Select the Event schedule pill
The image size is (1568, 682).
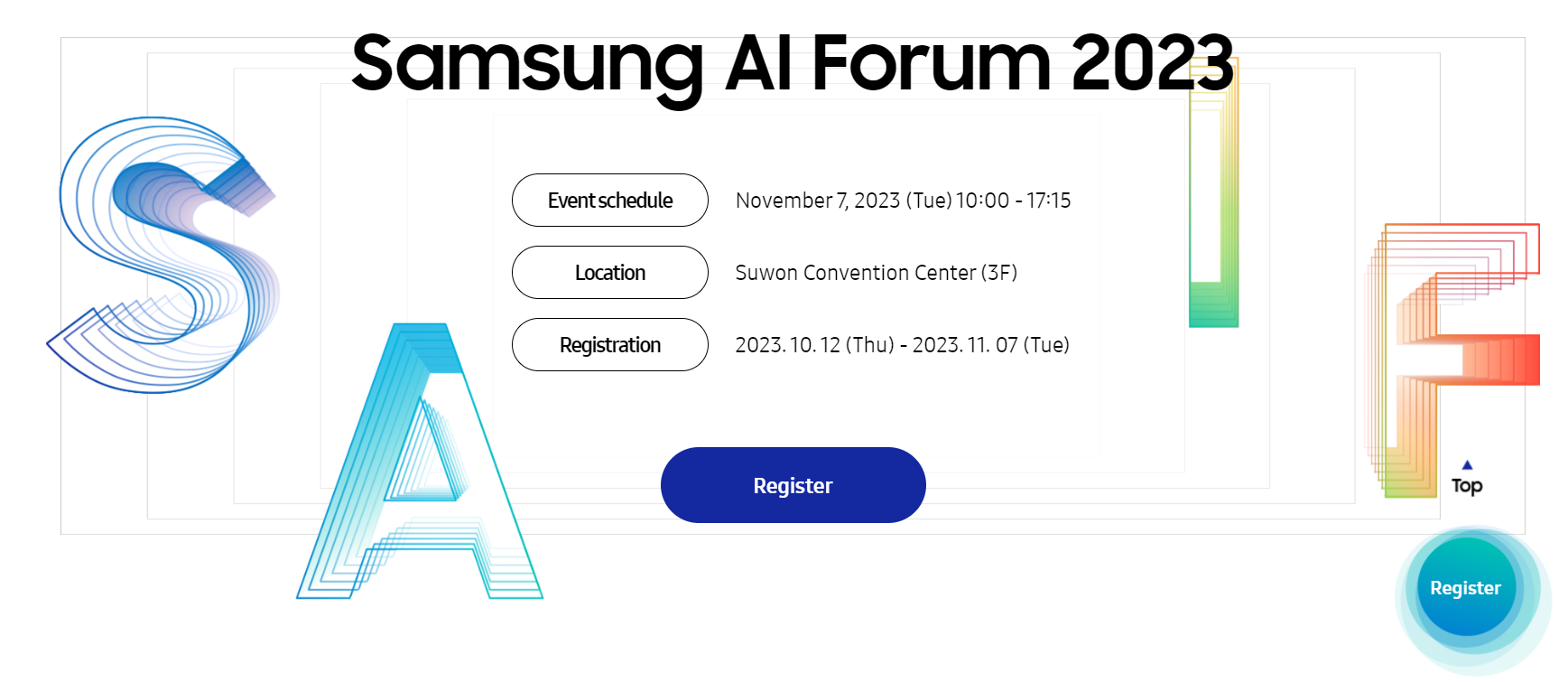tap(609, 201)
